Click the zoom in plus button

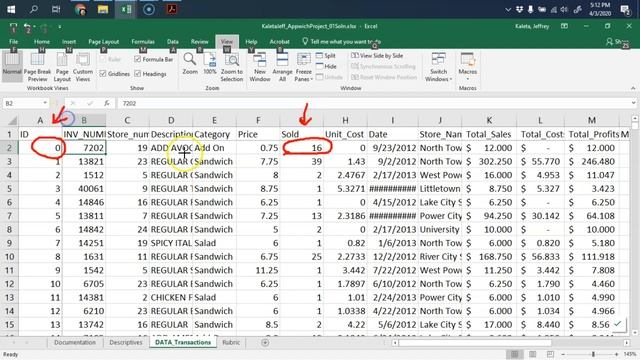[x=616, y=354]
